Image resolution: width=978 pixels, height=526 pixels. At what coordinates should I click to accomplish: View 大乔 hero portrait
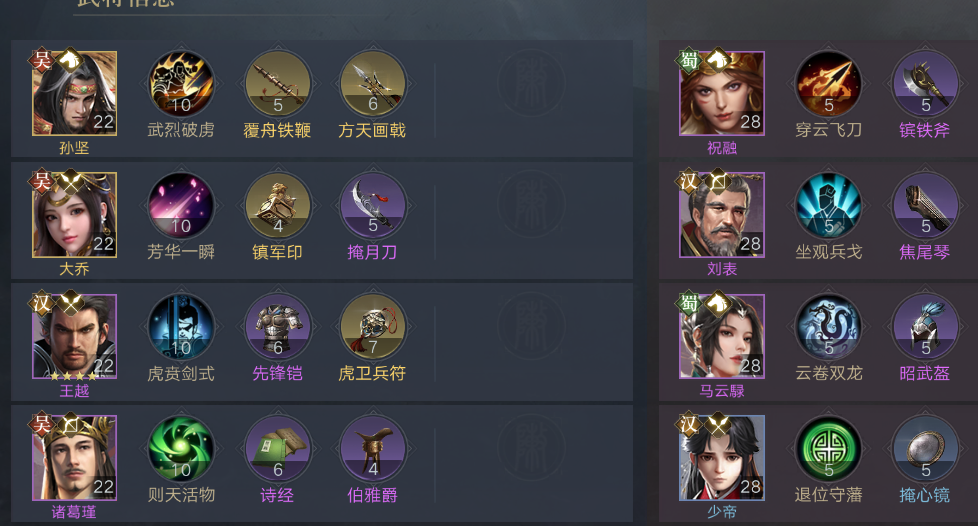click(x=74, y=215)
